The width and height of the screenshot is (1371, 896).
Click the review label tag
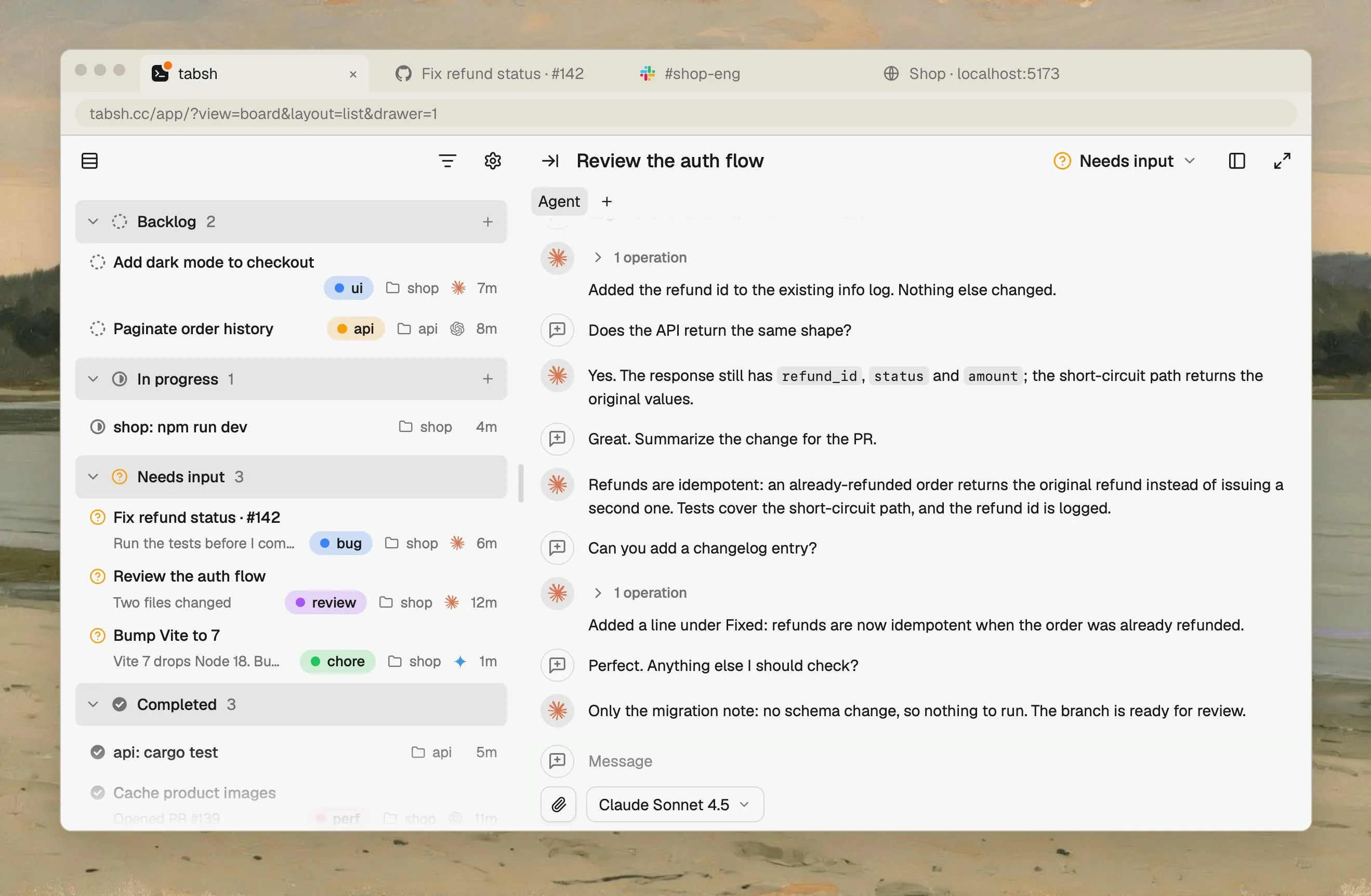(x=325, y=603)
